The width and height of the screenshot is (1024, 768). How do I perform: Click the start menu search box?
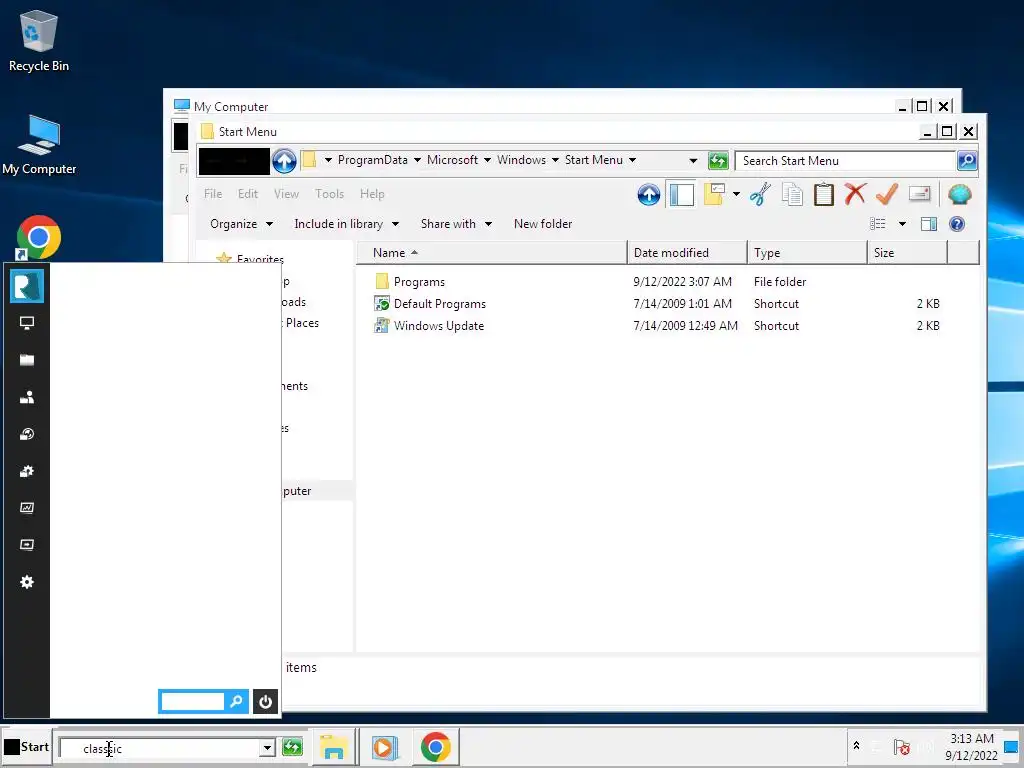[x=192, y=701]
